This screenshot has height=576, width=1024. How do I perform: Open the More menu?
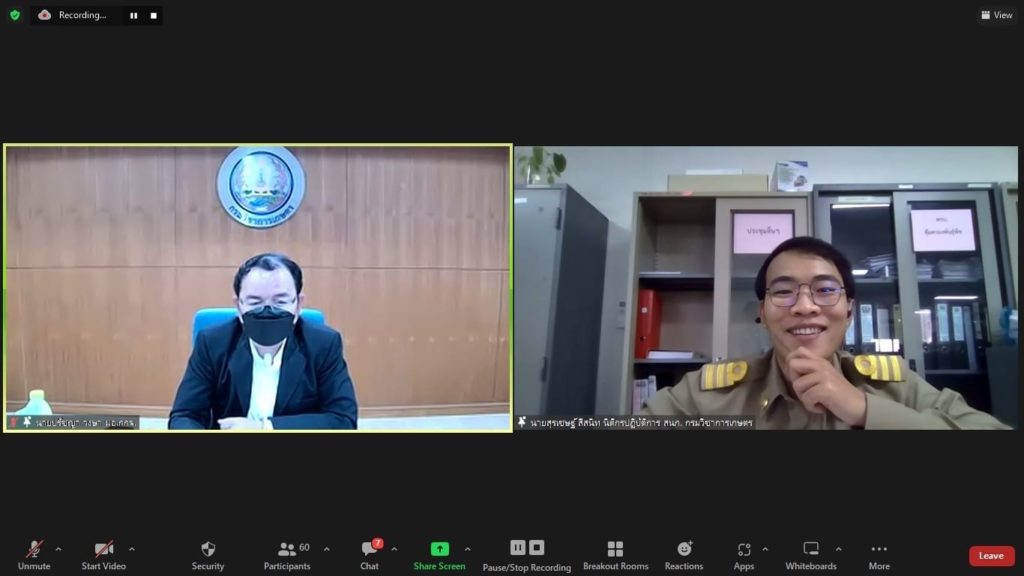[x=879, y=555]
